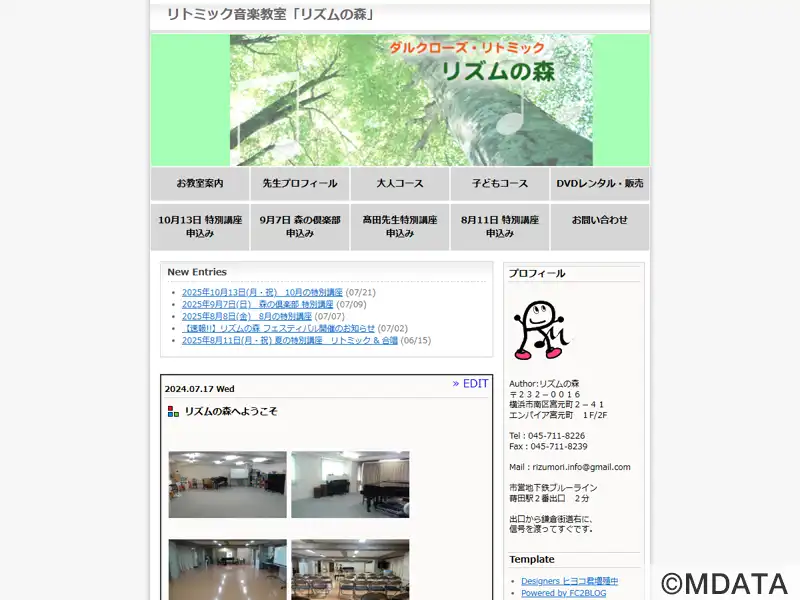Image resolution: width=800 pixels, height=600 pixels.
Task: Open the photo of the shiny wooden floor
Action: pos(228,569)
